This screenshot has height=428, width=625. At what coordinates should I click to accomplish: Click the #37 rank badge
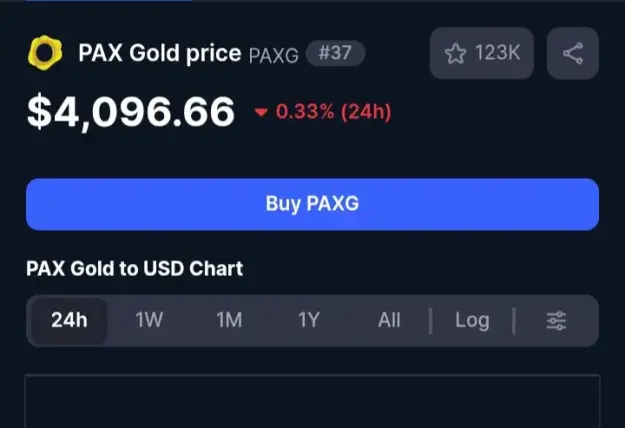pyautogui.click(x=335, y=53)
